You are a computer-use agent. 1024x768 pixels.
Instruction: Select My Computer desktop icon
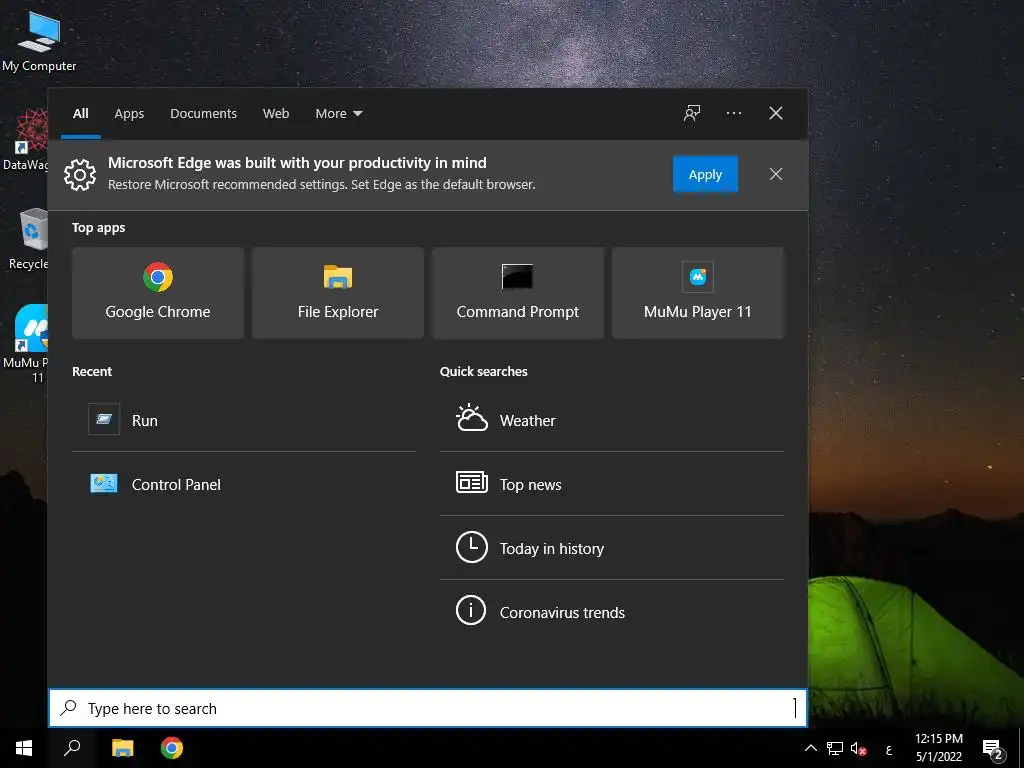pos(39,40)
